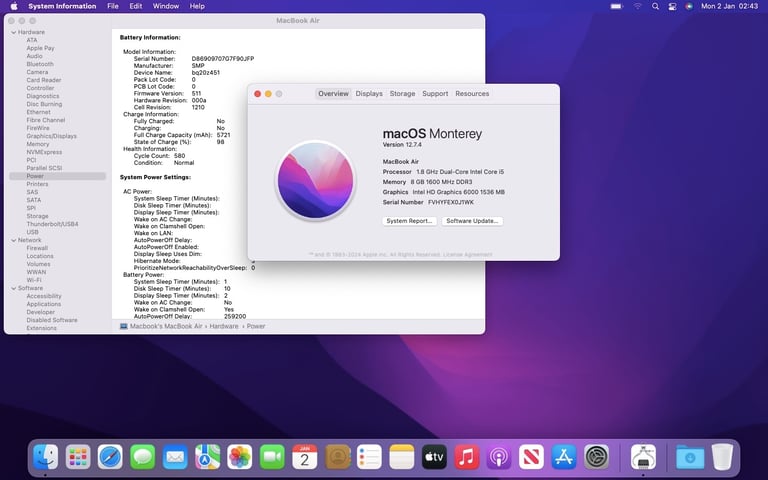Open Control Center in menu bar
This screenshot has width=768, height=480.
click(672, 6)
